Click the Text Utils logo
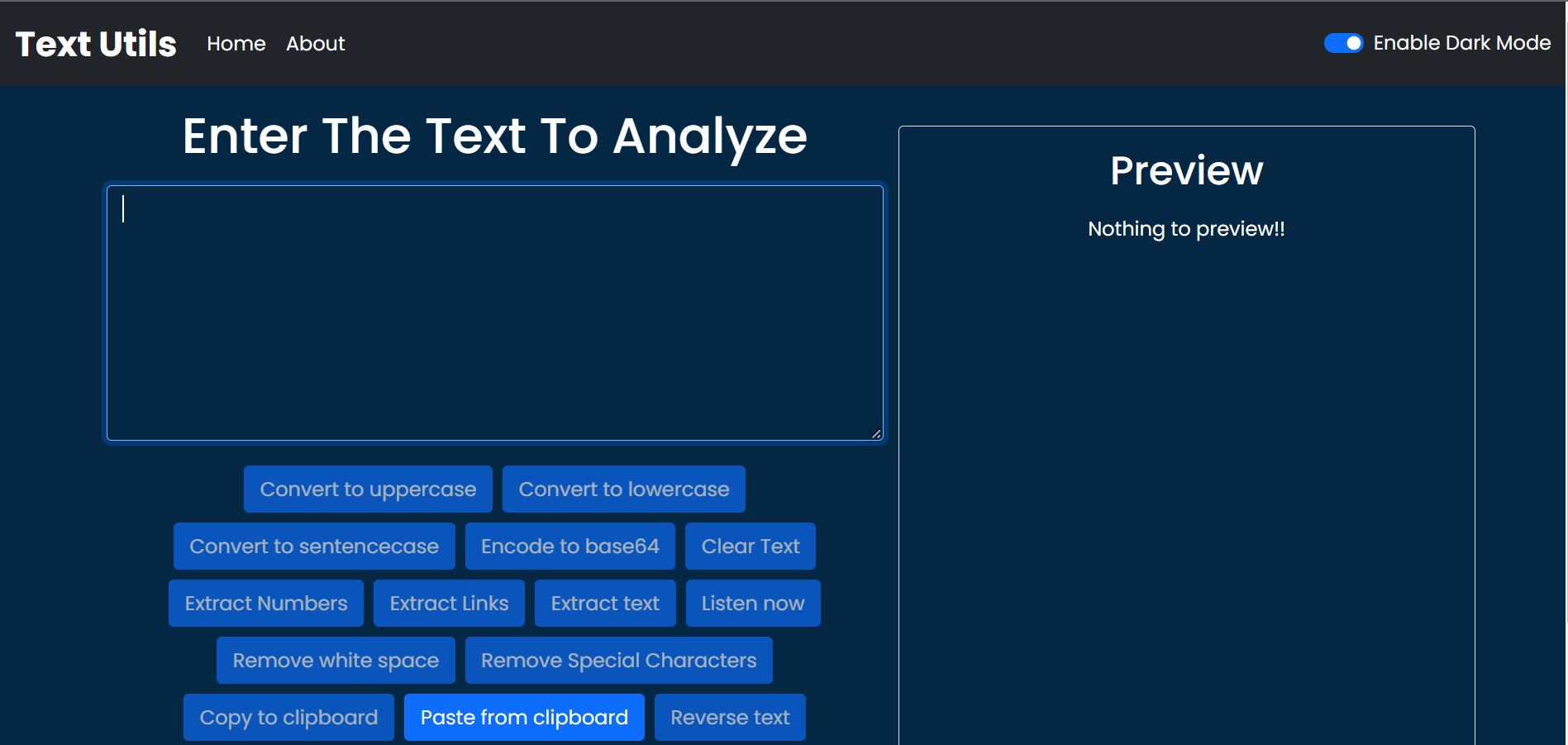Viewport: 1568px width, 745px height. pos(95,43)
